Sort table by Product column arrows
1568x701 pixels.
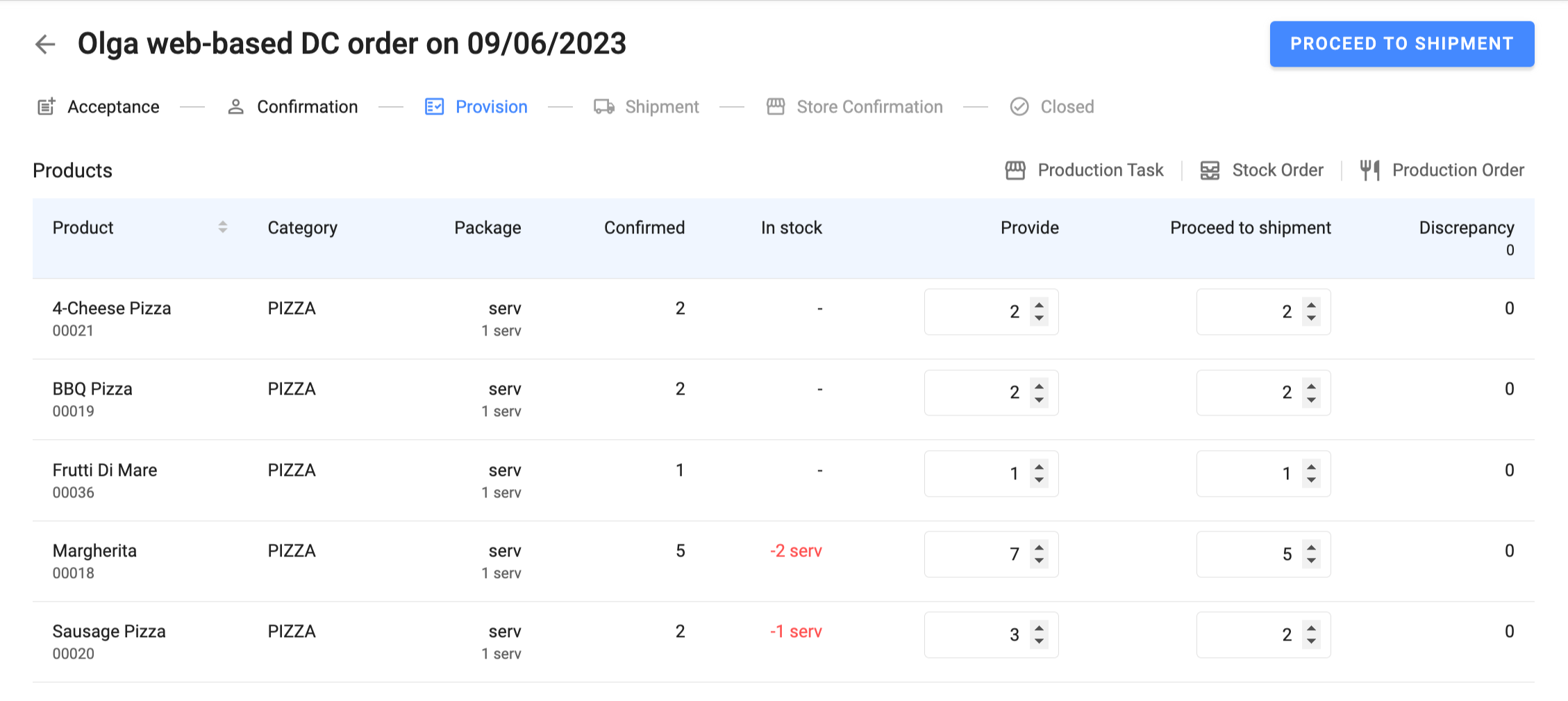(x=222, y=227)
